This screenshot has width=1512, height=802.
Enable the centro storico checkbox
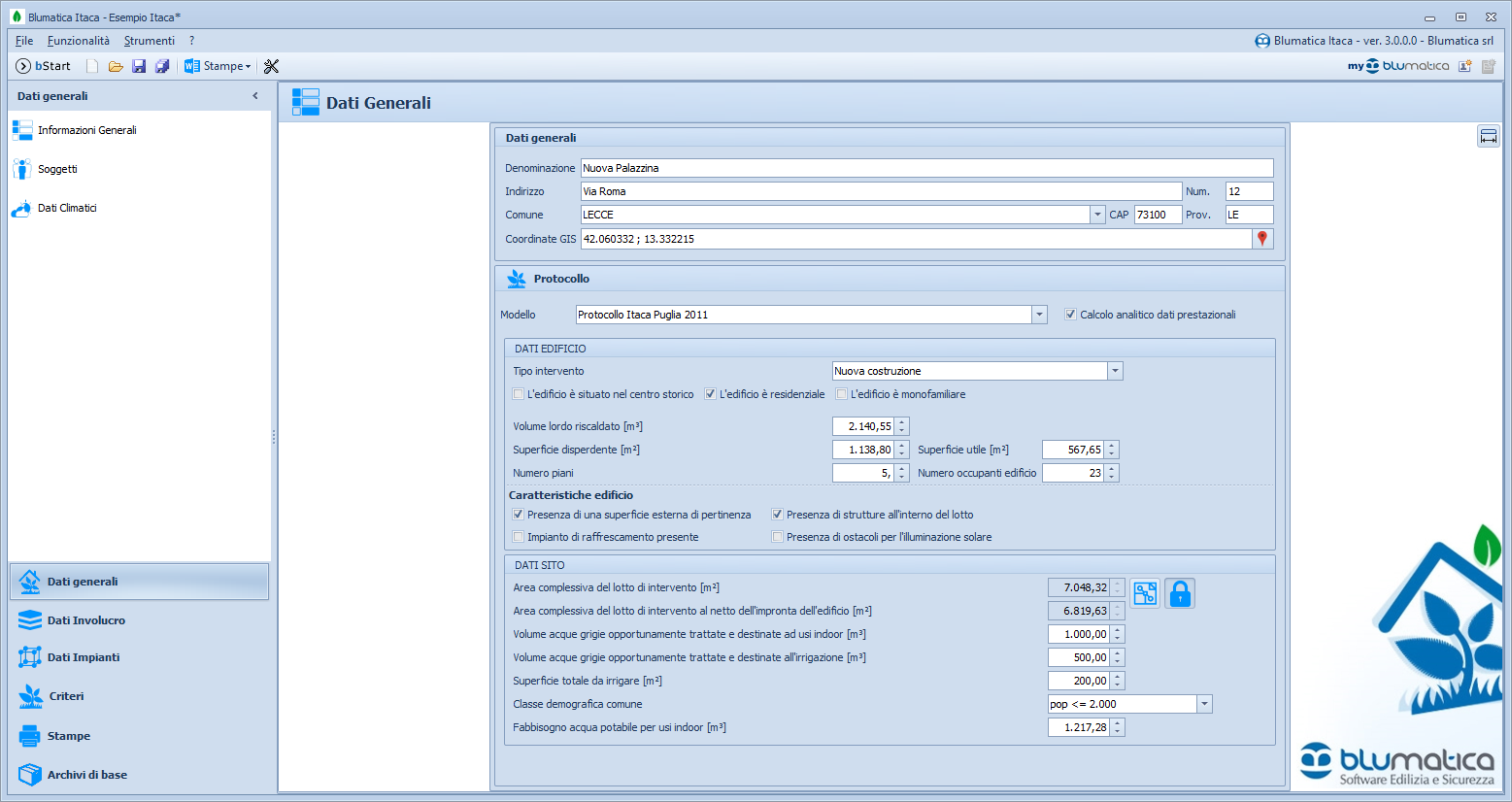point(519,394)
